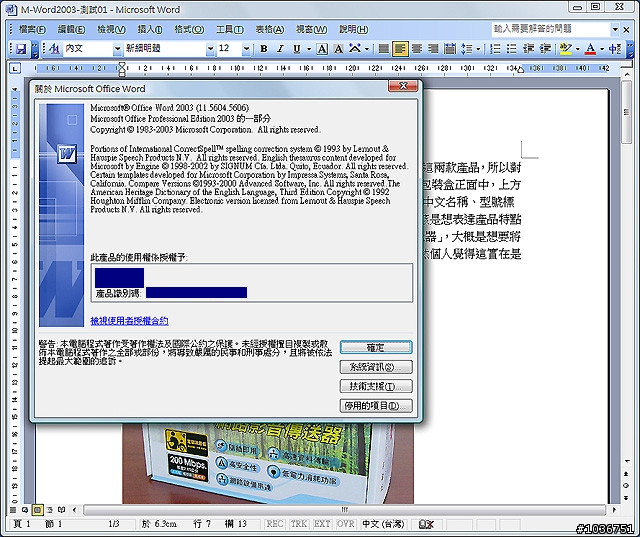640x537 pixels.
Task: Click the 技術支援(T)... button
Action: (376, 386)
